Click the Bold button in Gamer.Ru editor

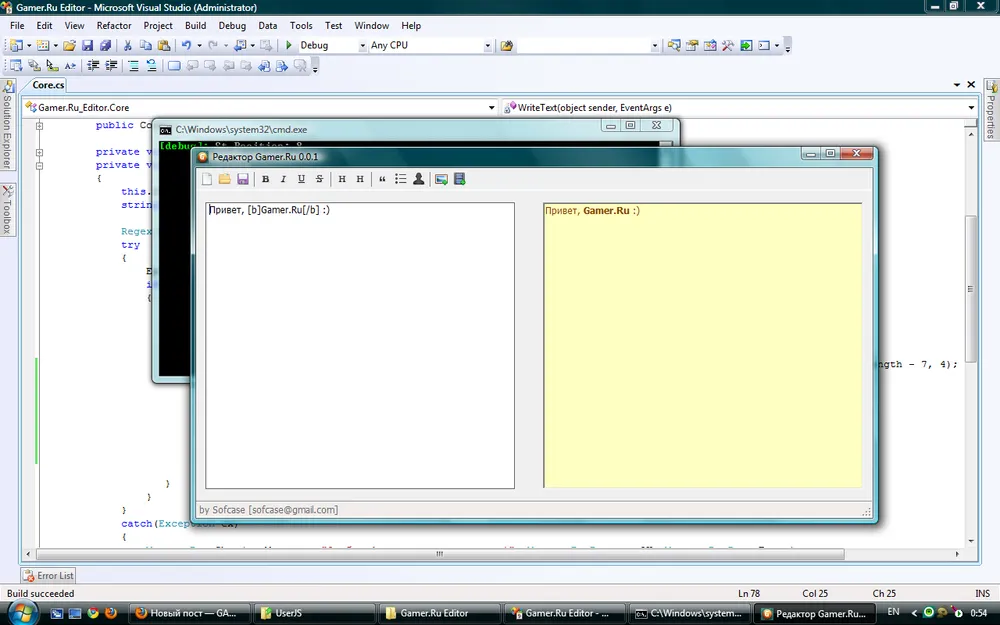click(x=266, y=179)
